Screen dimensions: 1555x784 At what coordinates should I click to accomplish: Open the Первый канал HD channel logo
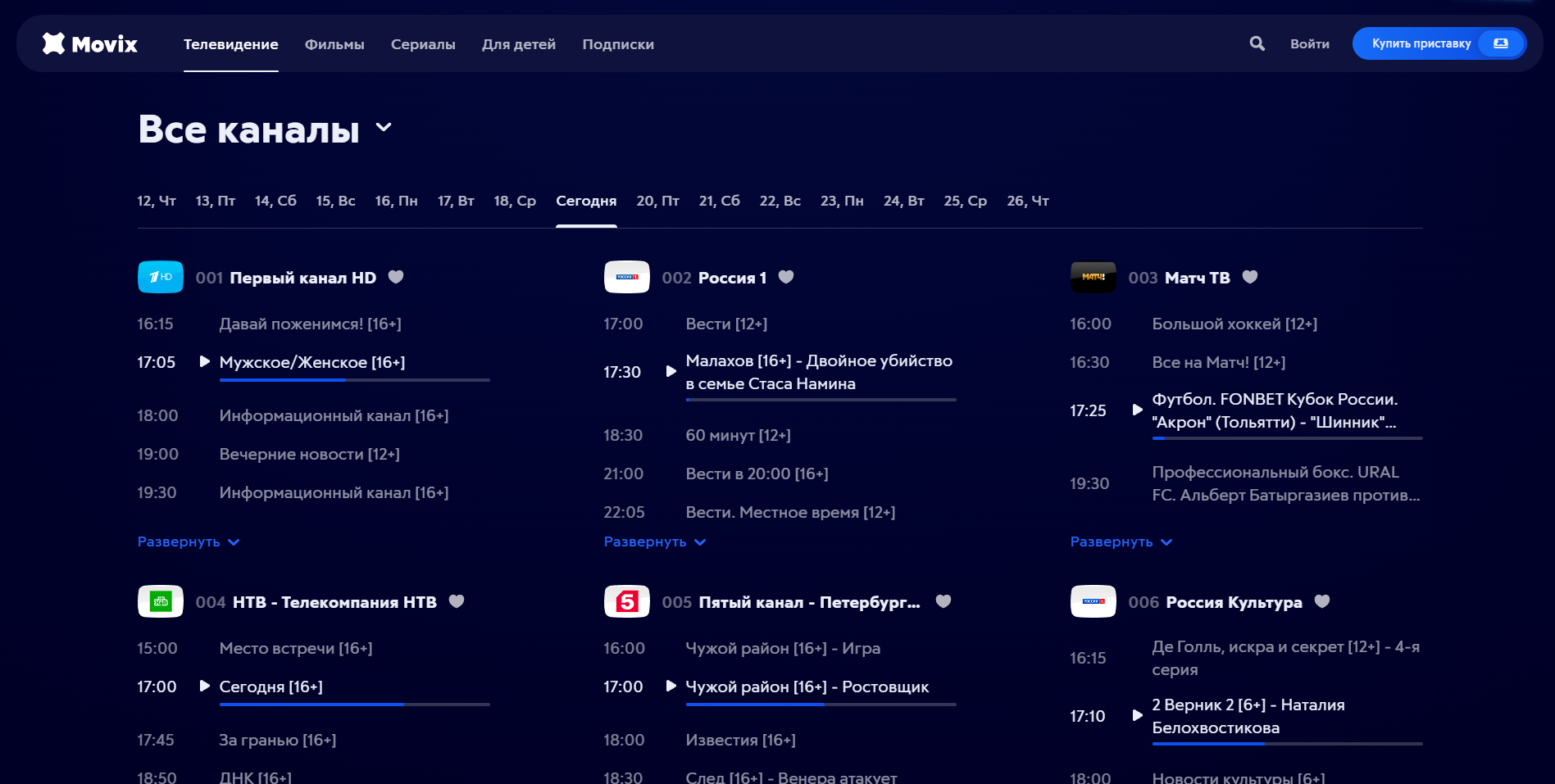click(161, 277)
